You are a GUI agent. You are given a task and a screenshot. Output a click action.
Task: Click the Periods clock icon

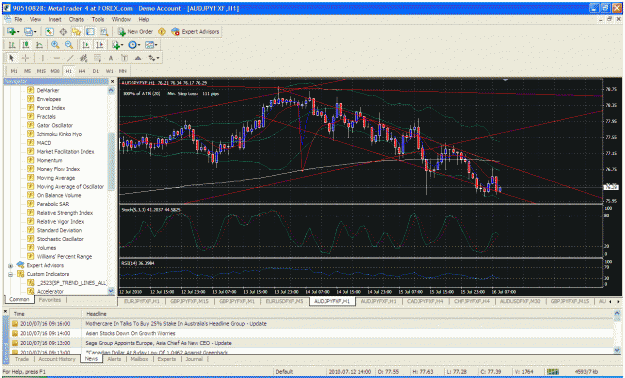[133, 45]
